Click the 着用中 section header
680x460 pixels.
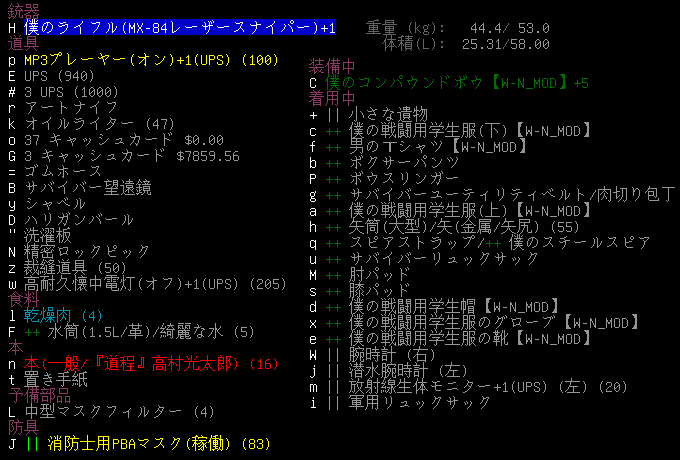[332, 99]
